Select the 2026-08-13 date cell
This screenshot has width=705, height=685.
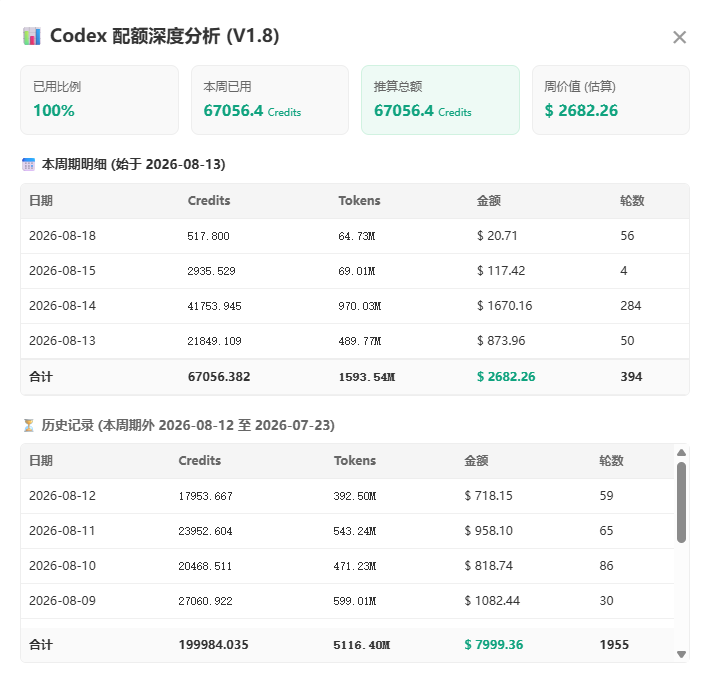(x=62, y=341)
